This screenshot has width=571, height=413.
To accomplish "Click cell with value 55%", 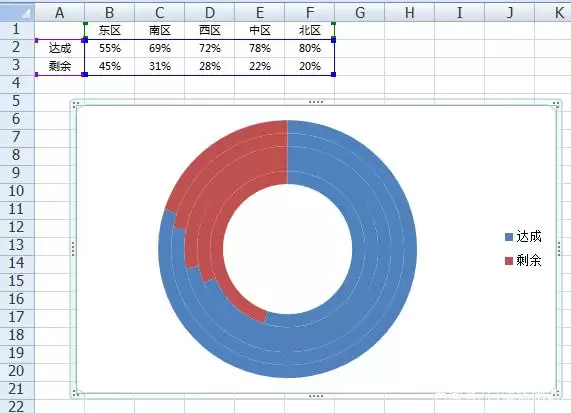I will click(x=109, y=48).
